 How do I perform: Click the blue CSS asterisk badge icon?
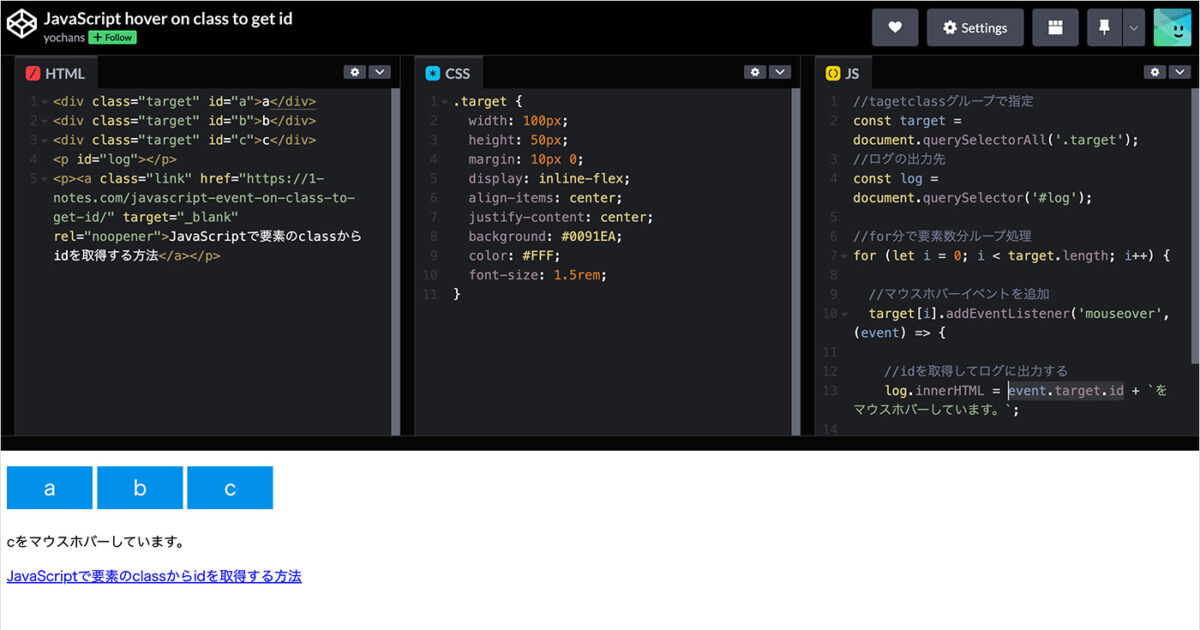point(432,72)
